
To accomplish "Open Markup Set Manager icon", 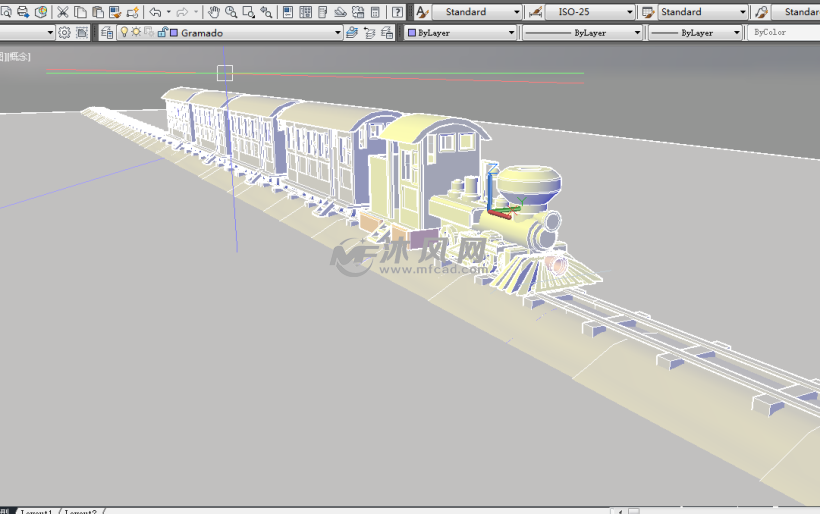I will (x=358, y=12).
